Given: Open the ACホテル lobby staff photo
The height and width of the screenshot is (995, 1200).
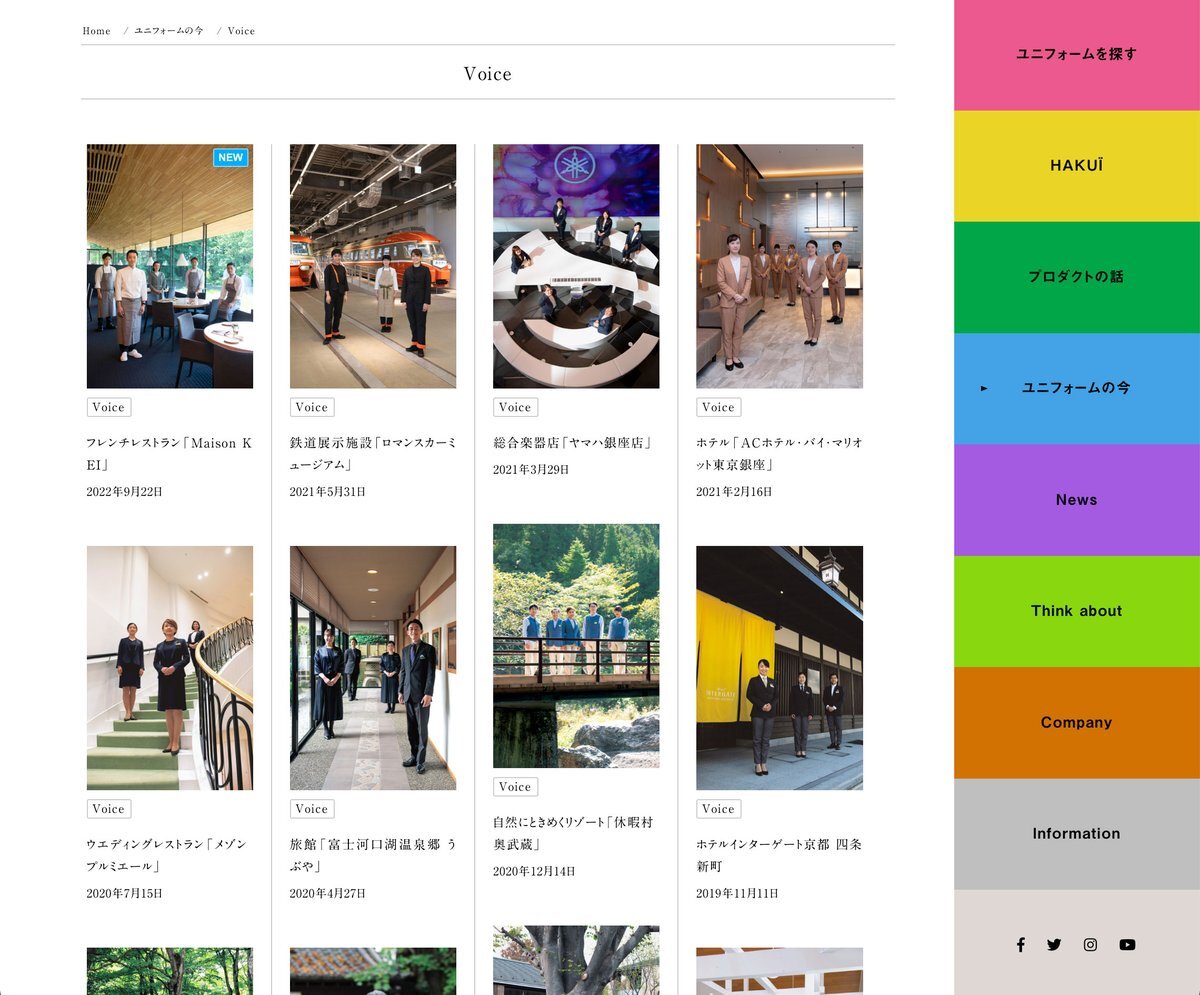Looking at the screenshot, I should (x=779, y=266).
